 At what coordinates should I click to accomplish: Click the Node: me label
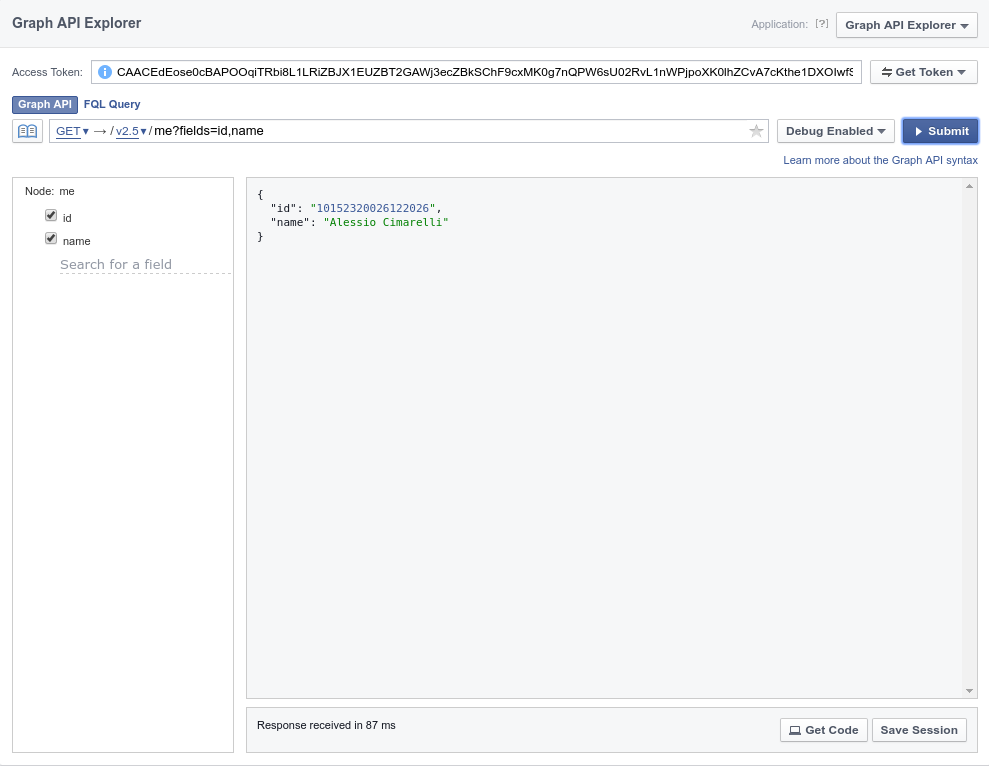[49, 191]
